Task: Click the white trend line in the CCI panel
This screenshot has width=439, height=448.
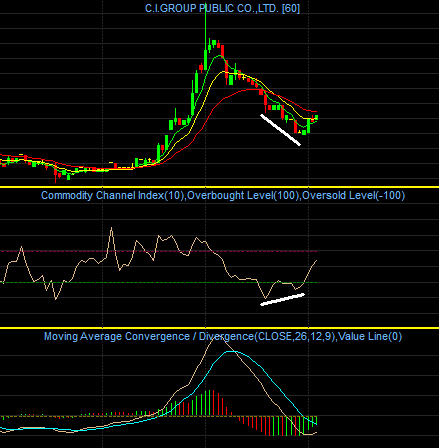Action: click(x=283, y=299)
